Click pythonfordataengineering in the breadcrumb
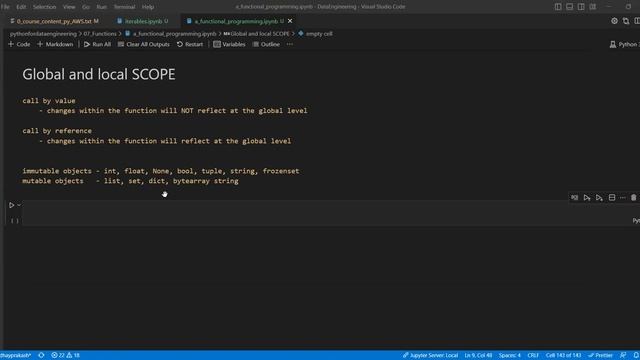 [x=43, y=34]
